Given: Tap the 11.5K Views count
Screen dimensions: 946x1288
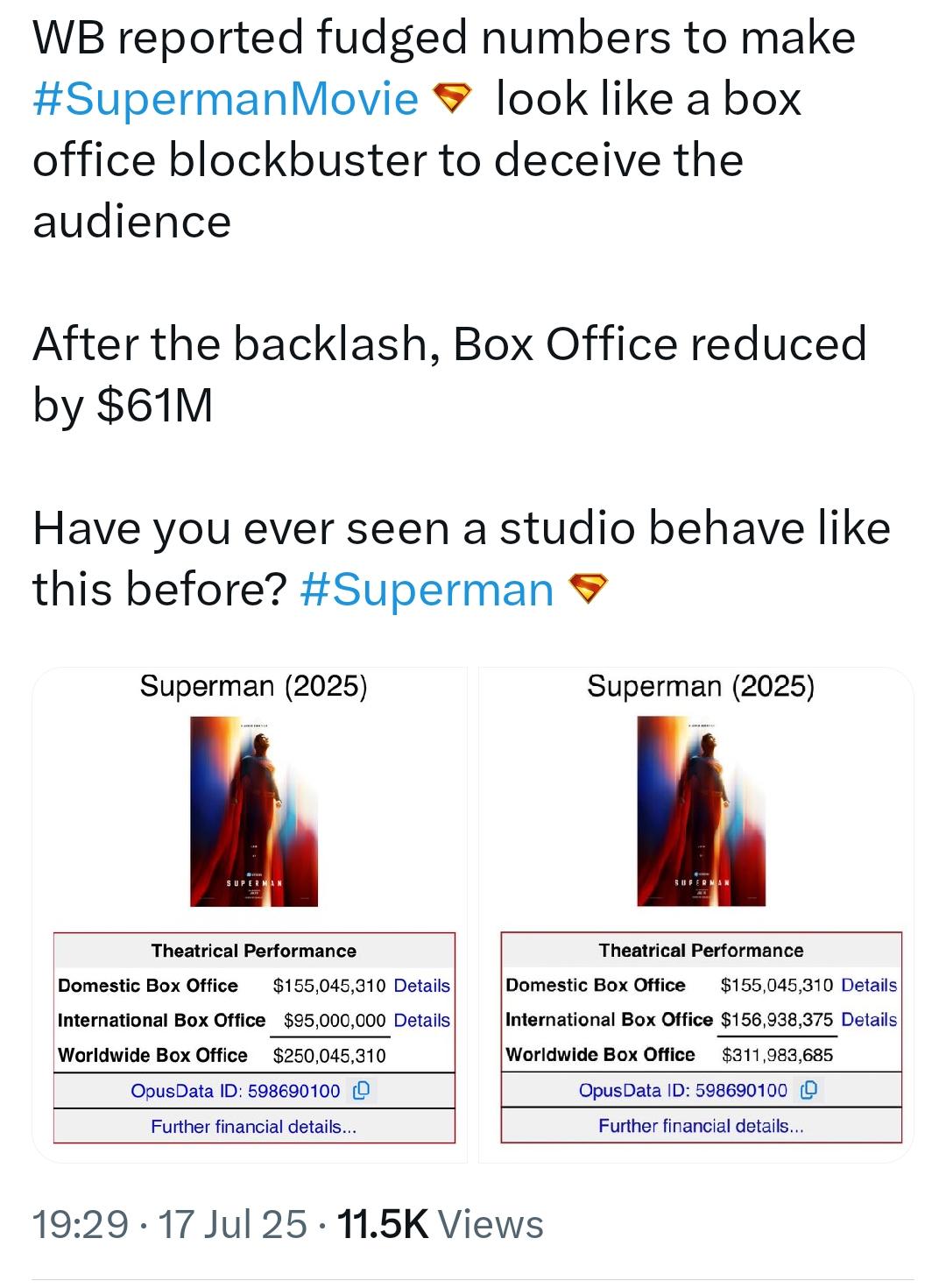Looking at the screenshot, I should pos(440,1224).
